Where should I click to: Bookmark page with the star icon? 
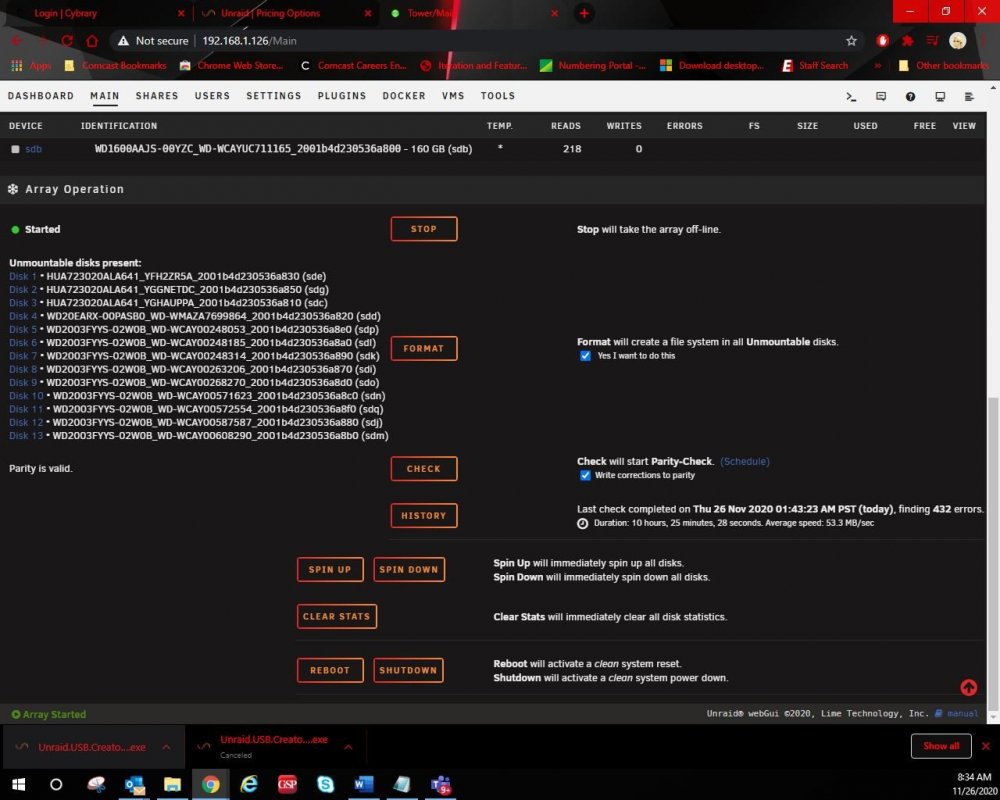click(851, 41)
